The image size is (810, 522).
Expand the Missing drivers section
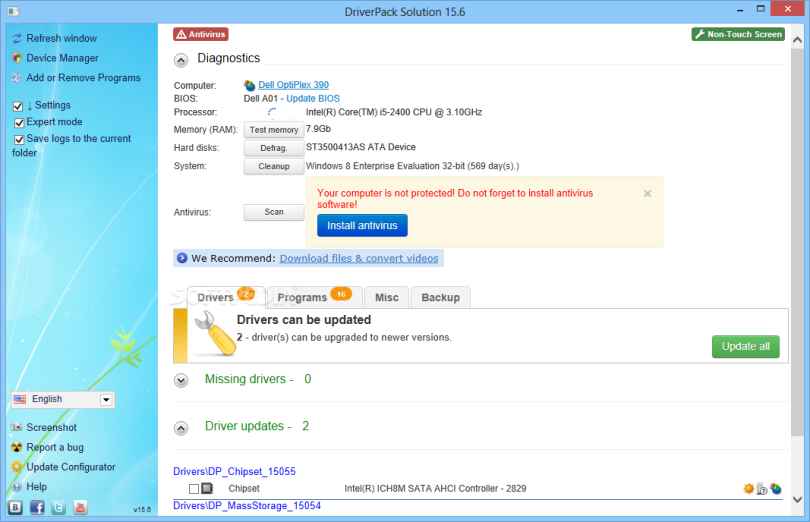181,380
